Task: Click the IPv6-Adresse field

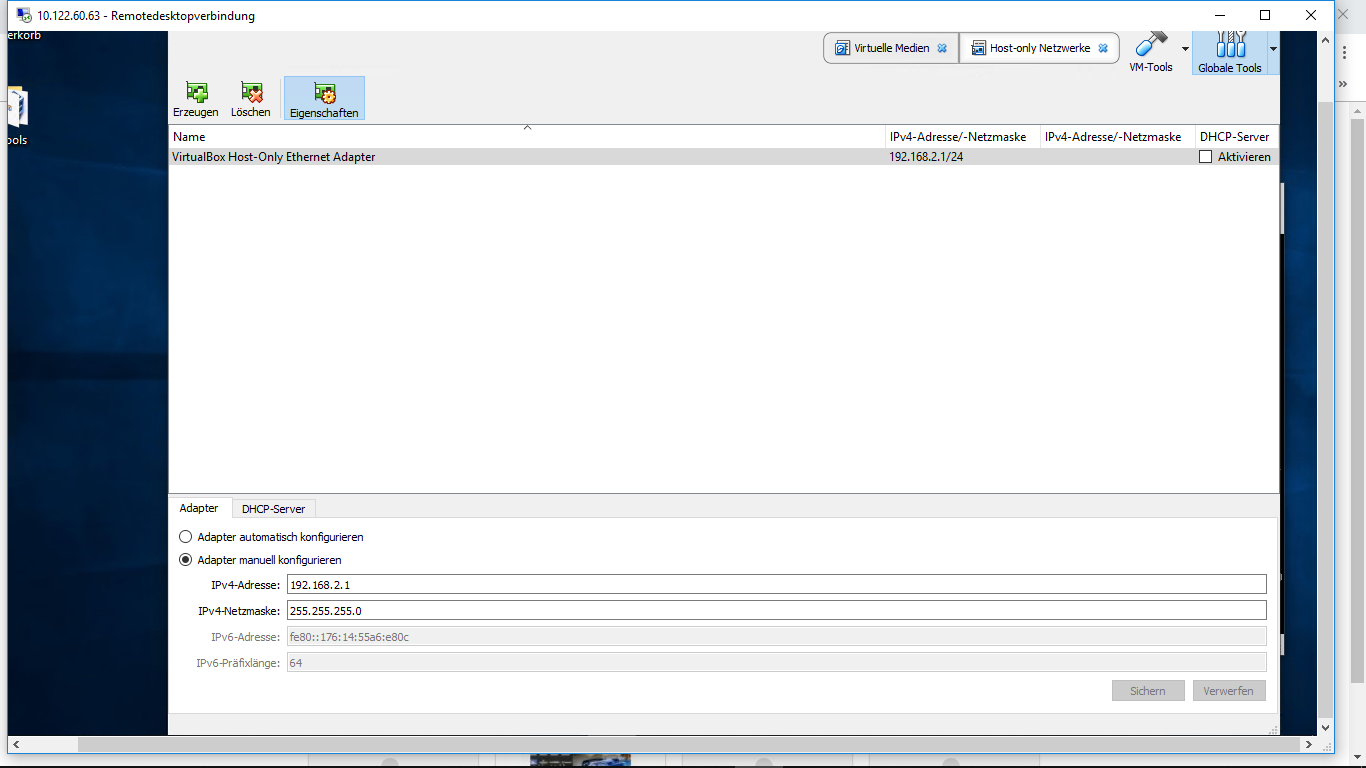Action: [776, 637]
